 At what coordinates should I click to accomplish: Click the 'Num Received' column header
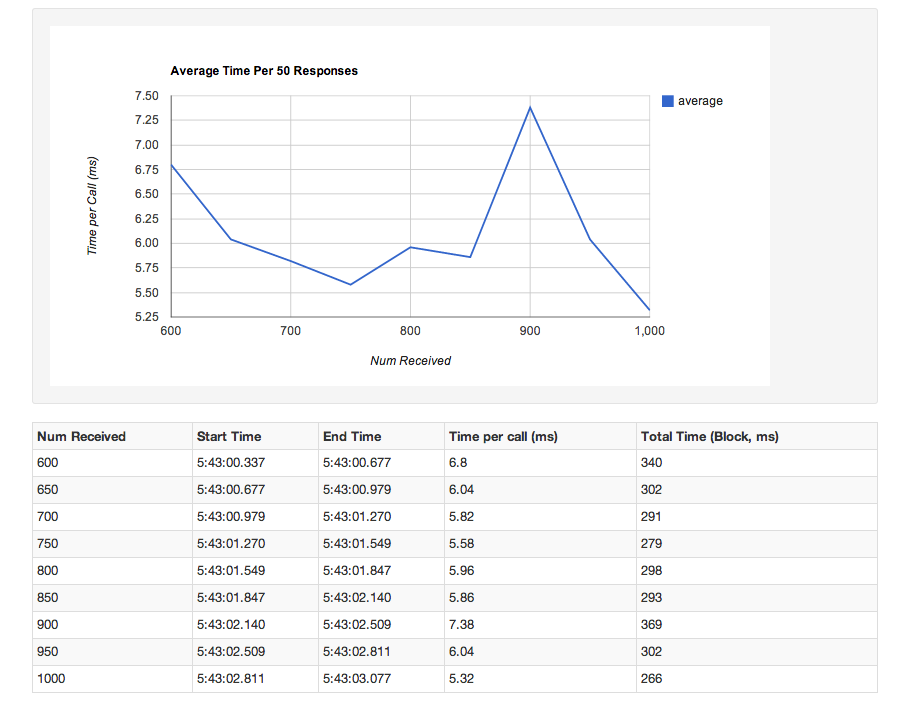(x=81, y=436)
